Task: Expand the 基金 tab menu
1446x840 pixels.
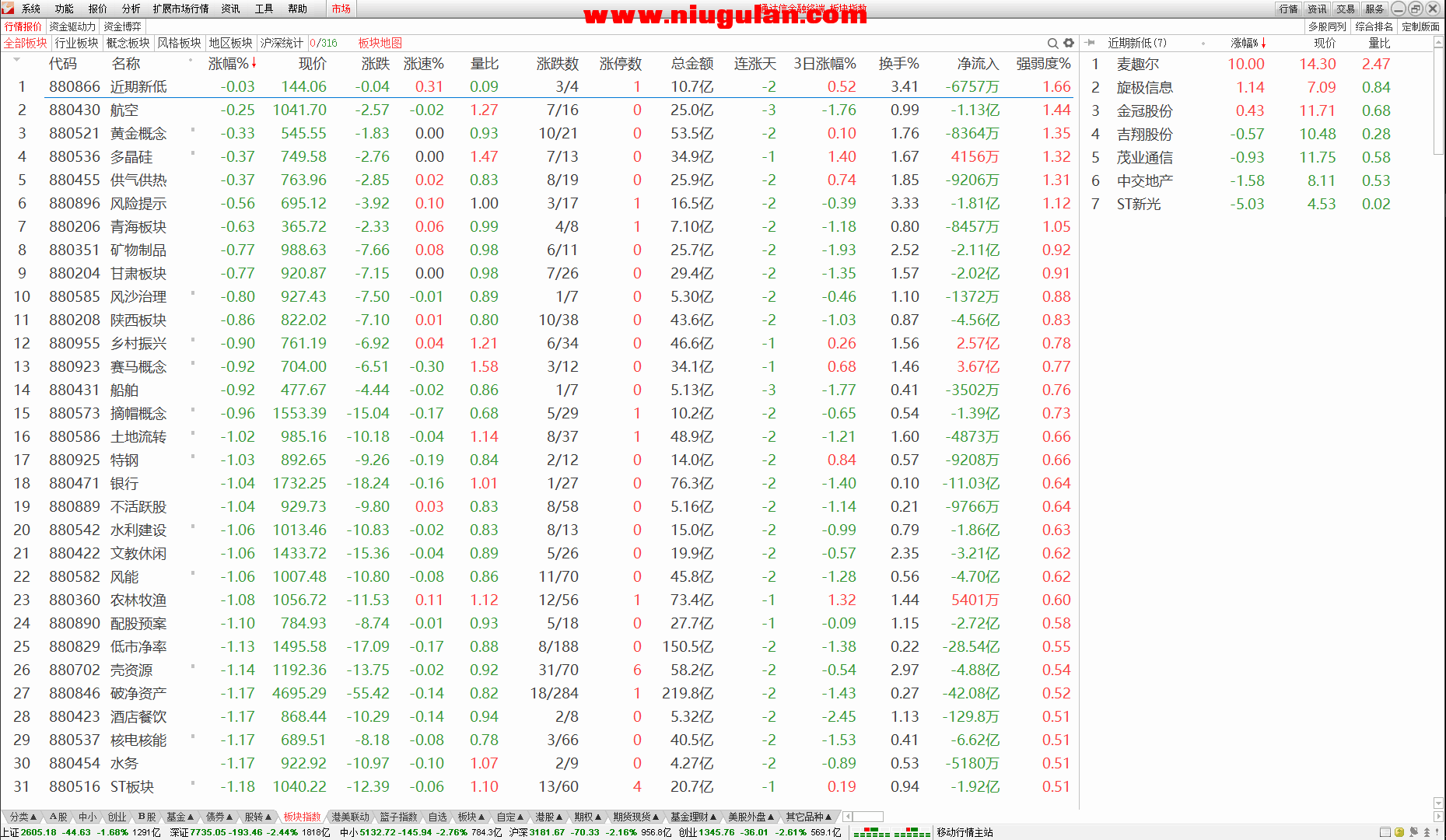Action: coord(180,817)
